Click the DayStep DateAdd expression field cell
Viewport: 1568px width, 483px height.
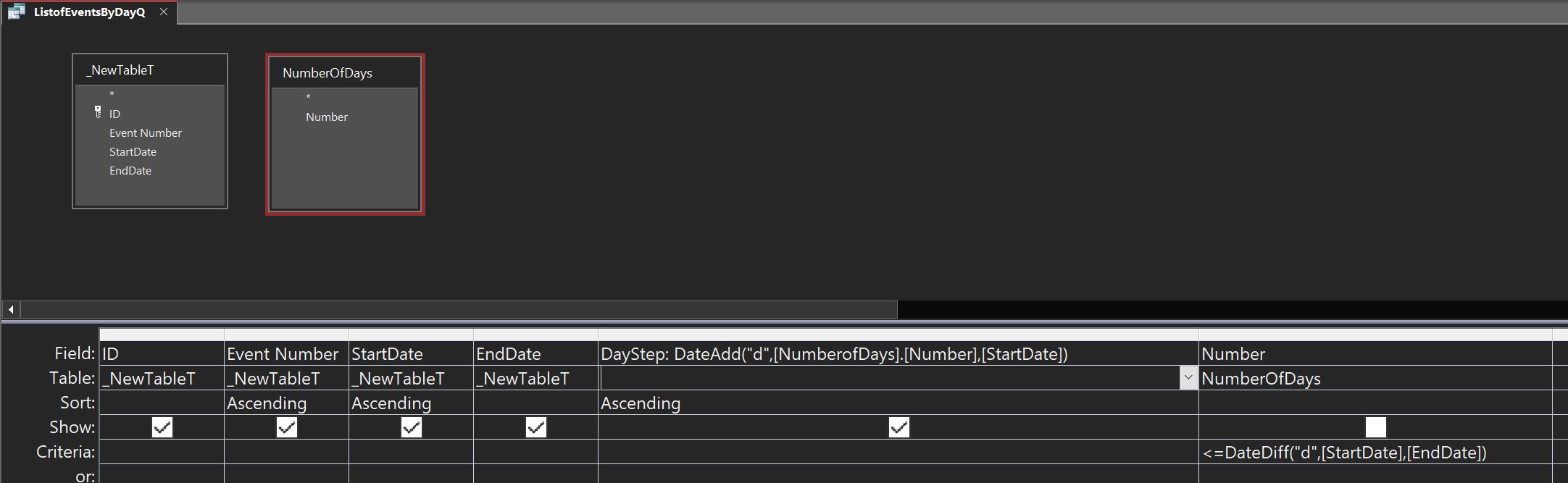click(x=833, y=354)
